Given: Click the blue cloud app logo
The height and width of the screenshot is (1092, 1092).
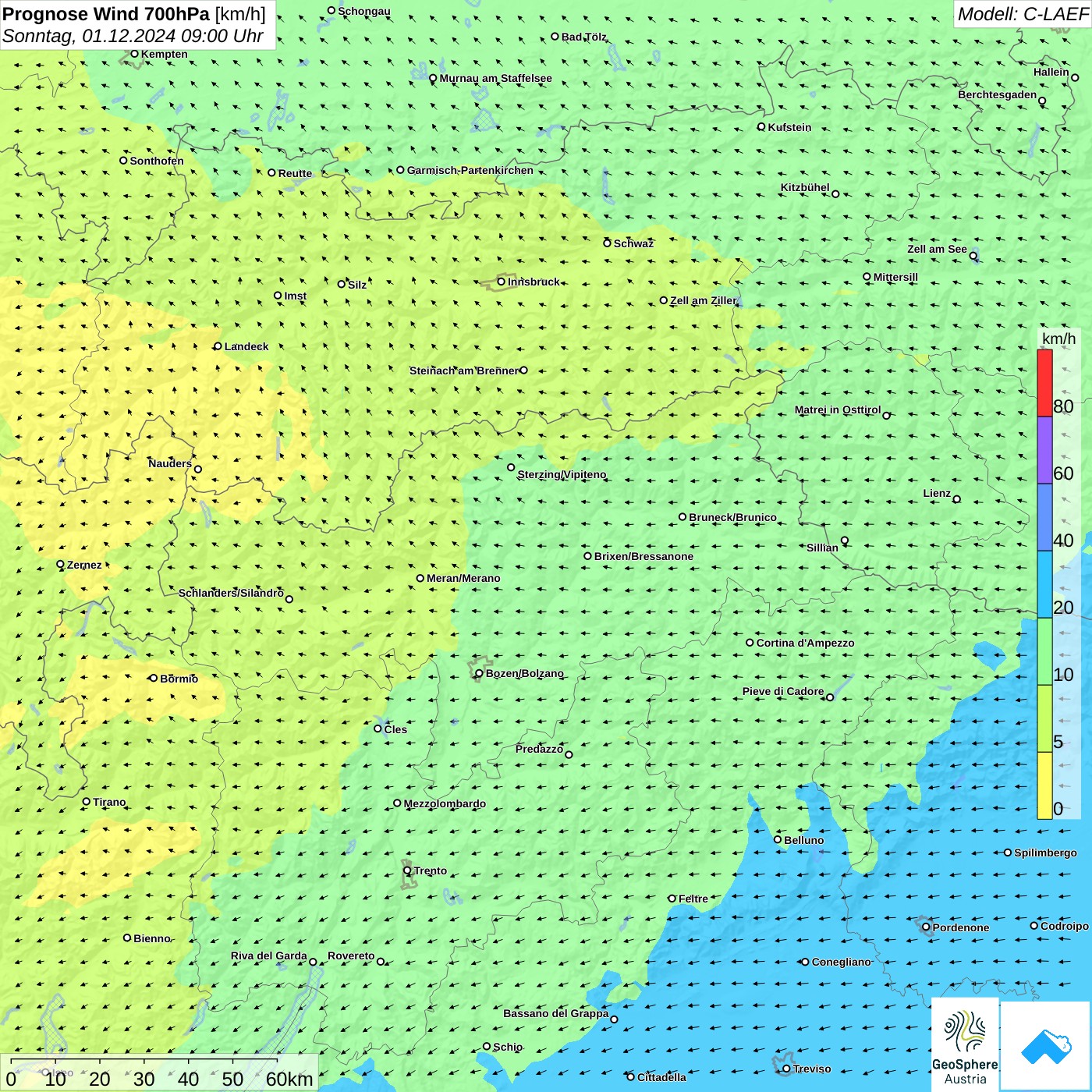Looking at the screenshot, I should point(1046,1046).
